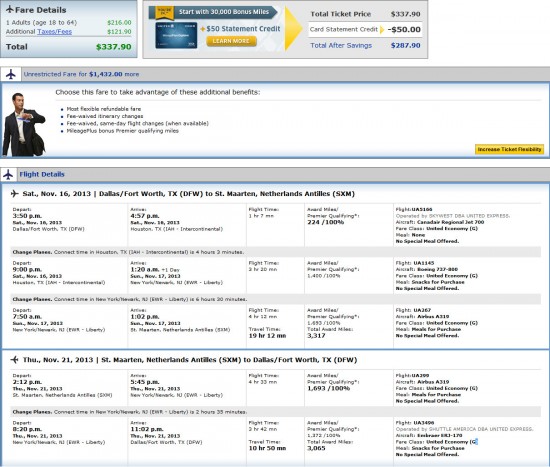Click the 8:20 p.m. departure time
The width and height of the screenshot is (550, 467).
pyautogui.click(x=27, y=429)
